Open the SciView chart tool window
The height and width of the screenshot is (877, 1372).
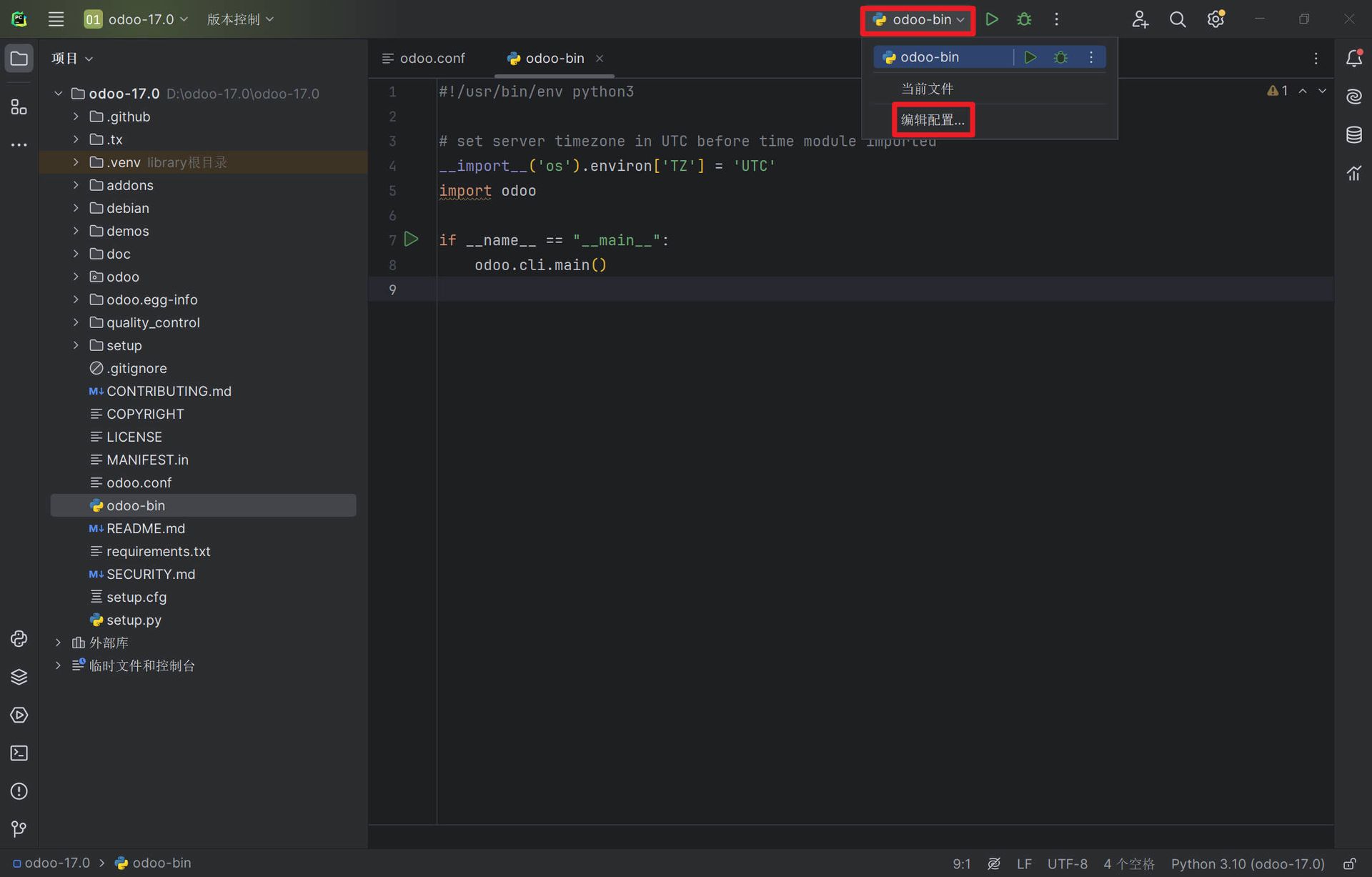tap(1353, 173)
